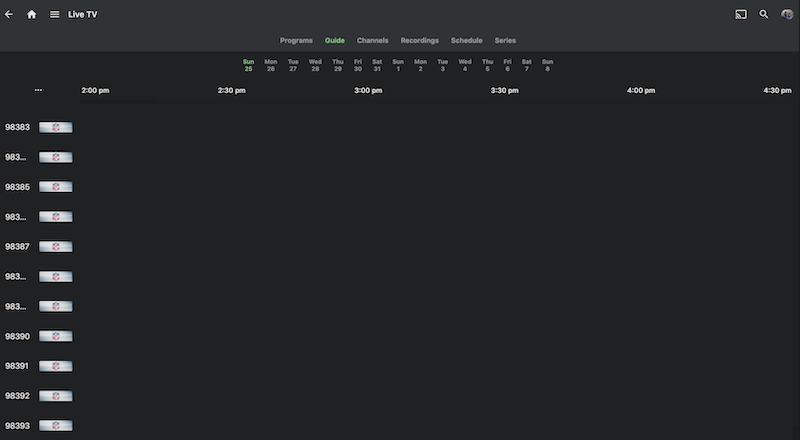Click the 4:30 pm time header
The width and height of the screenshot is (800, 440).
tap(778, 90)
